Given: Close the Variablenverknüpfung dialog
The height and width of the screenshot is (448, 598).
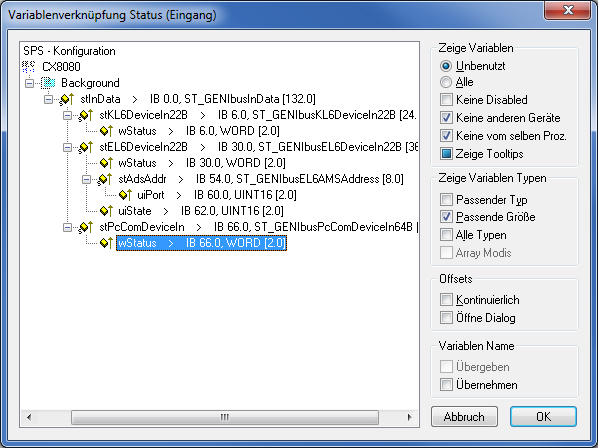Looking at the screenshot, I should click(x=568, y=10).
